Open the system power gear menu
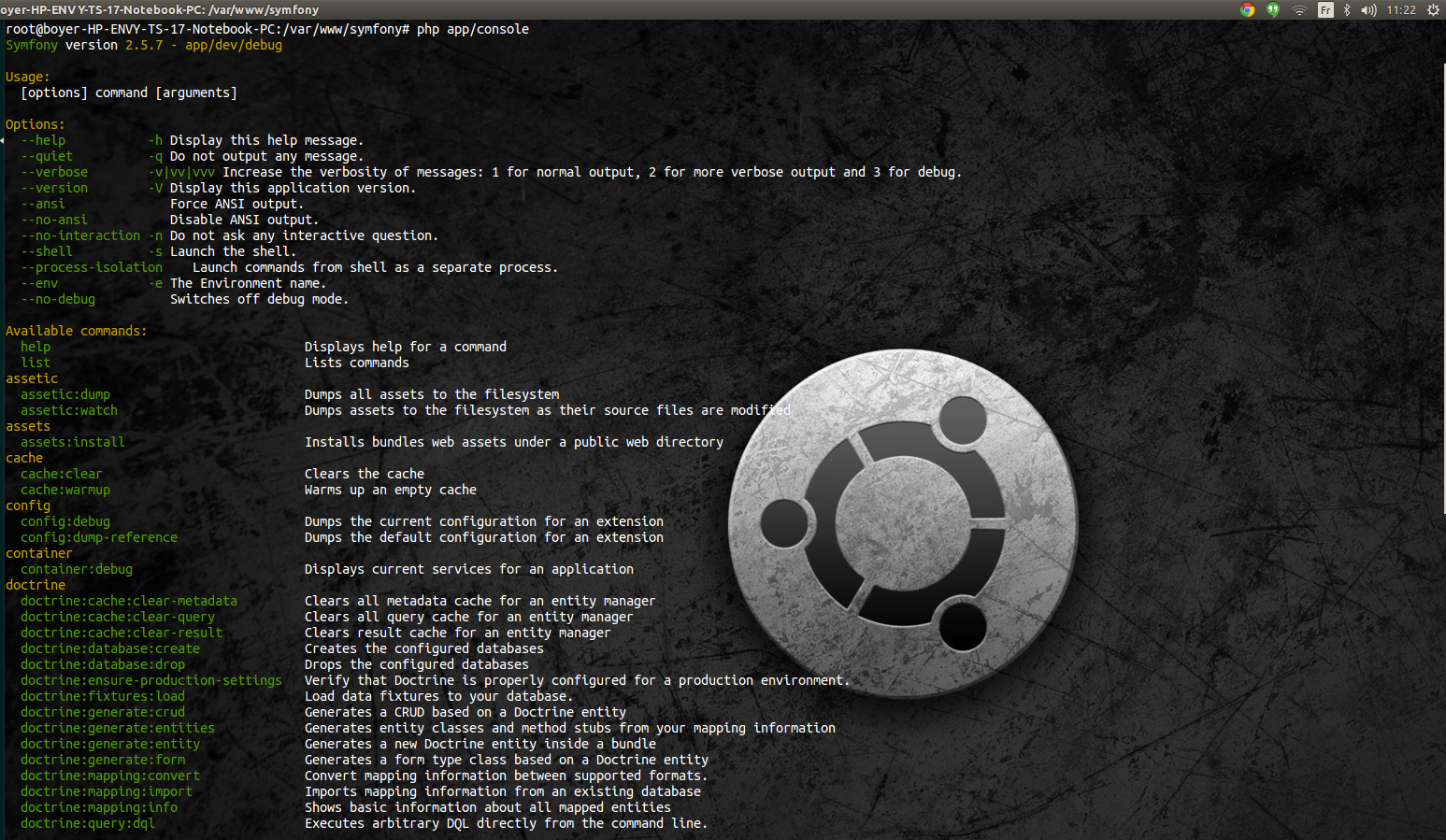Screen dimensions: 1446x840 [x=1433, y=10]
